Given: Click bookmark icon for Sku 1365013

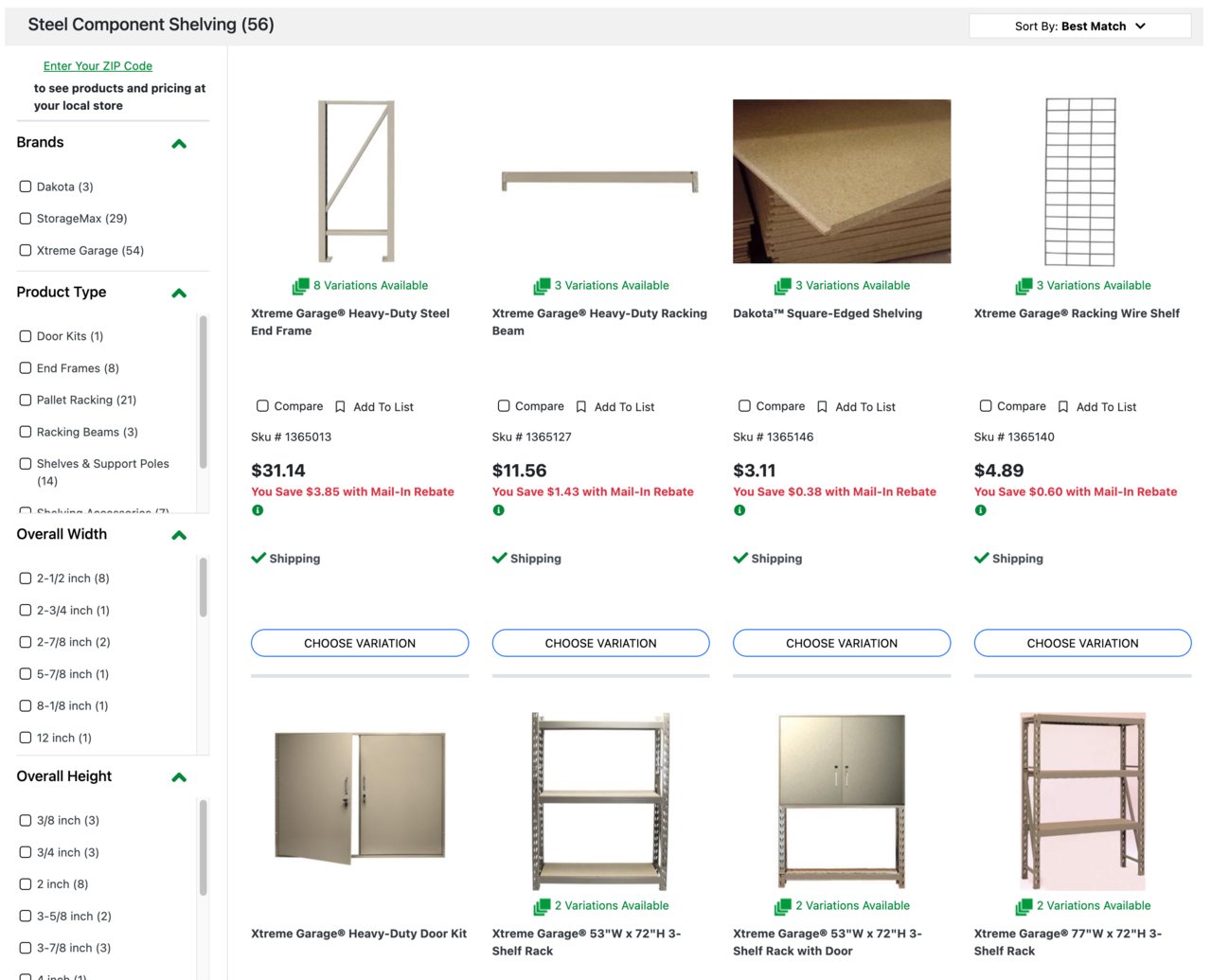Looking at the screenshot, I should click(x=340, y=407).
